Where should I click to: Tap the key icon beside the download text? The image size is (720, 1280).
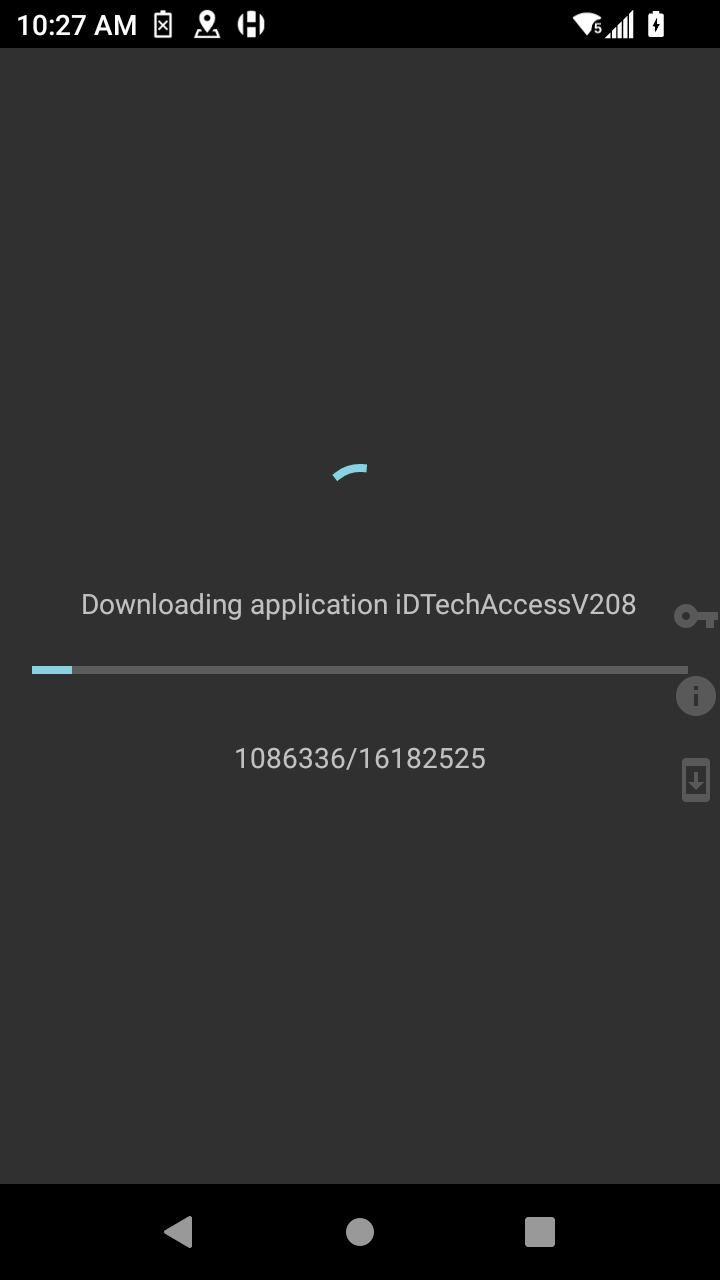point(696,616)
